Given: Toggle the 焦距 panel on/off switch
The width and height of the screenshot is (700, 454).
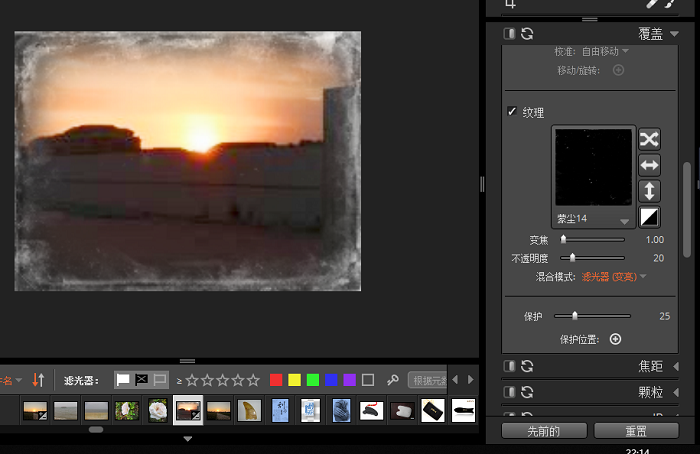Looking at the screenshot, I should point(510,367).
